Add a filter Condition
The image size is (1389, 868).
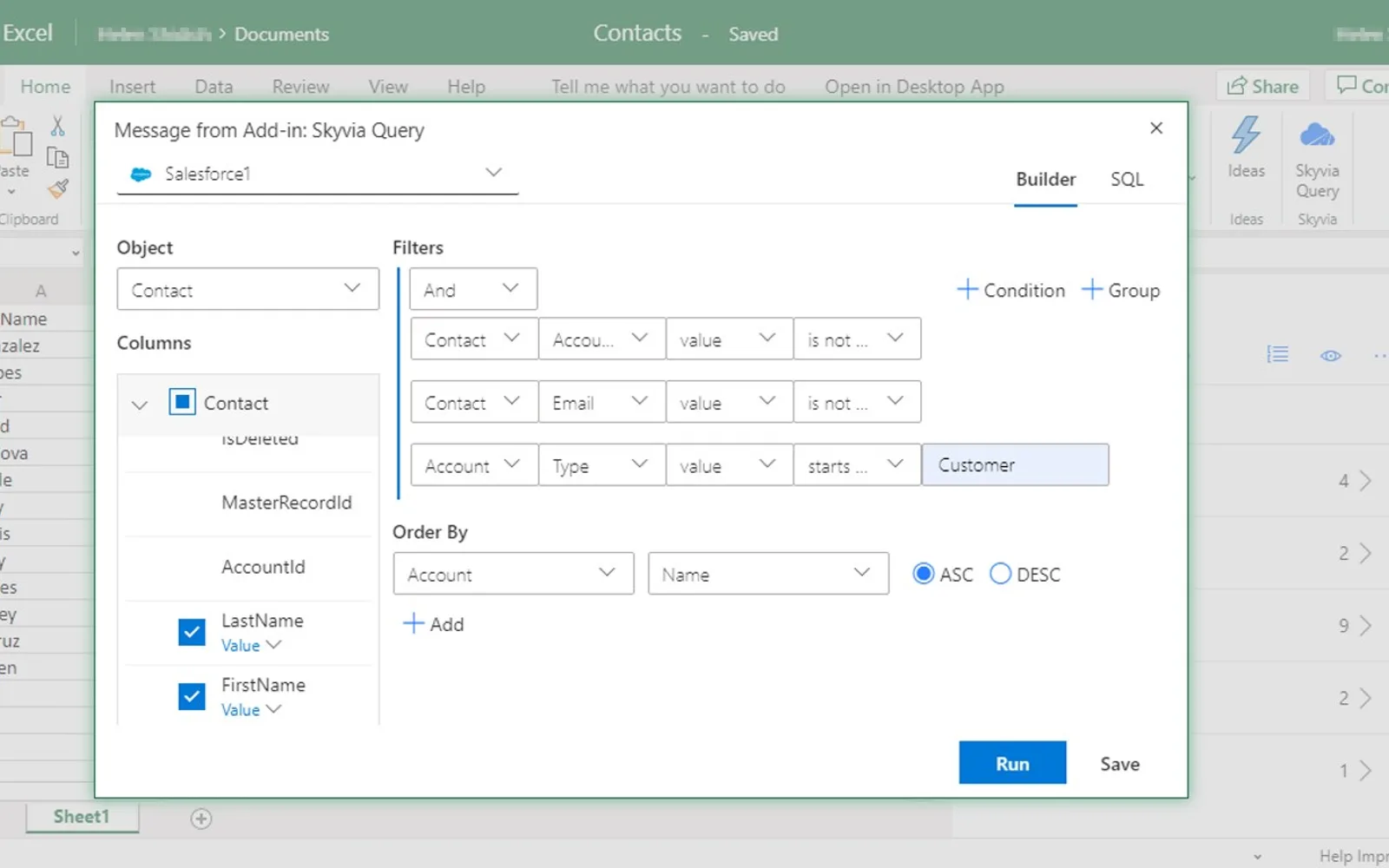coord(1010,290)
